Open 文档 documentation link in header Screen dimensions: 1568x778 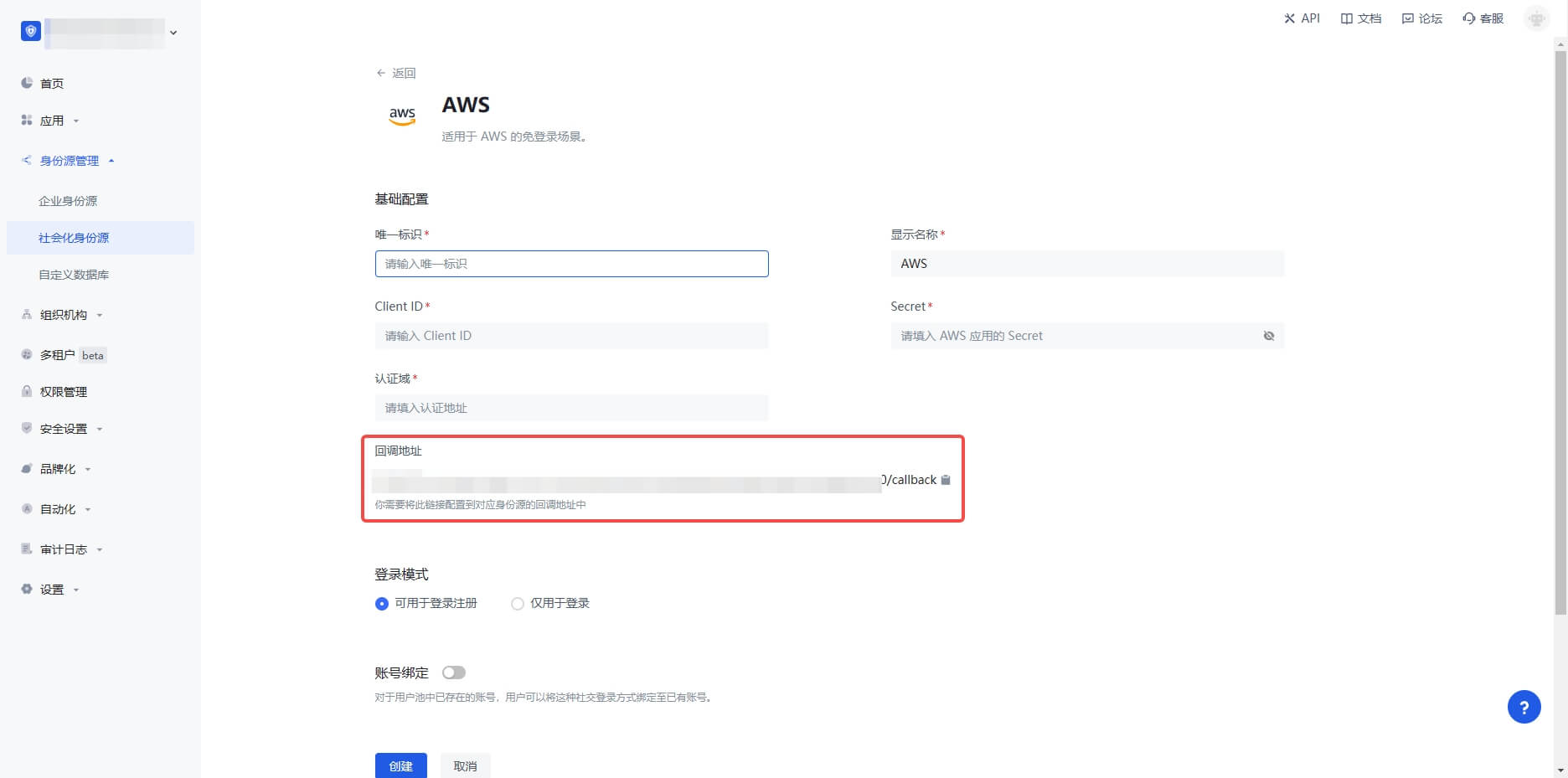click(x=1361, y=18)
